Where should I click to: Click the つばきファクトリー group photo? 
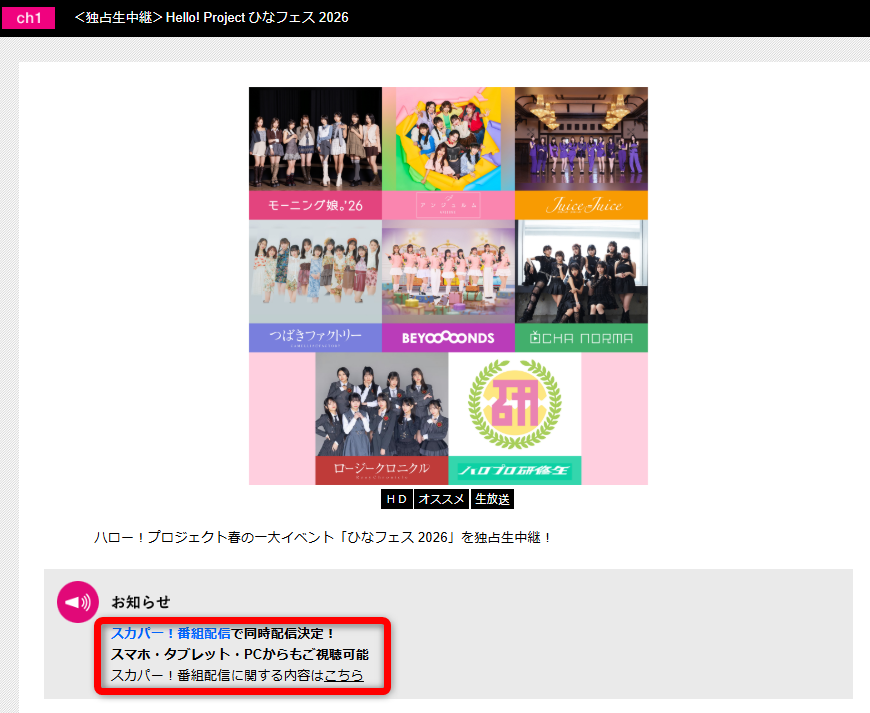tap(315, 270)
